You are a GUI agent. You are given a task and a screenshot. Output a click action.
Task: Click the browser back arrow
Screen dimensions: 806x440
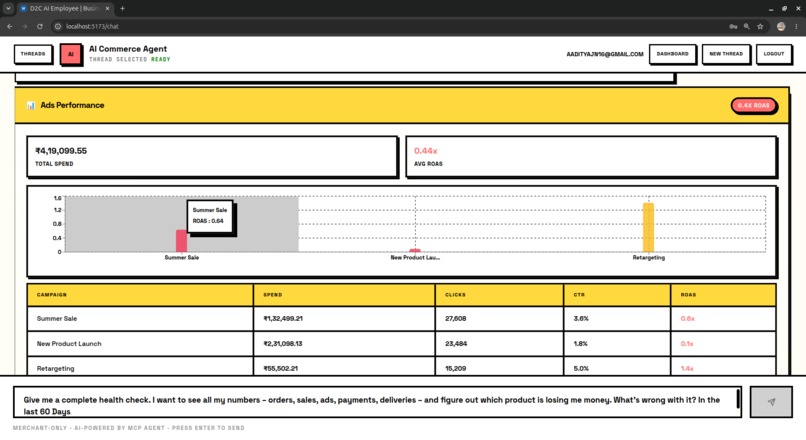(10, 26)
